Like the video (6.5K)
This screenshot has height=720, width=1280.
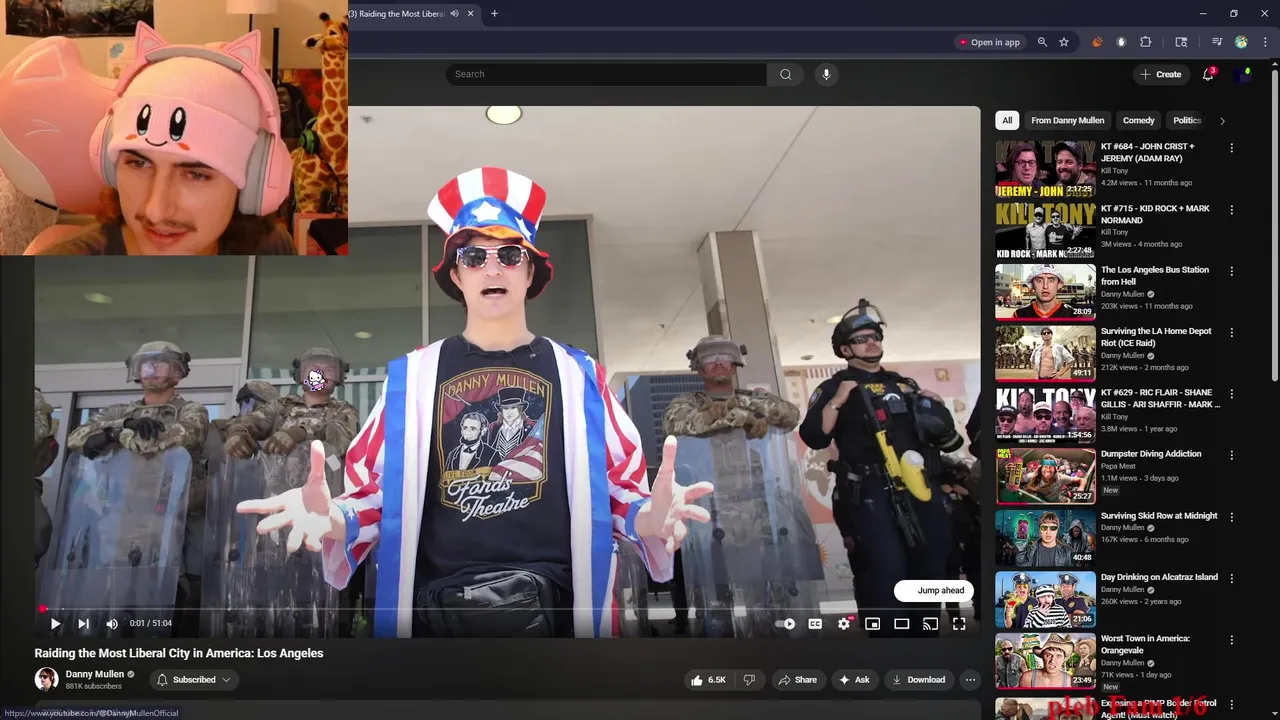[x=707, y=680]
